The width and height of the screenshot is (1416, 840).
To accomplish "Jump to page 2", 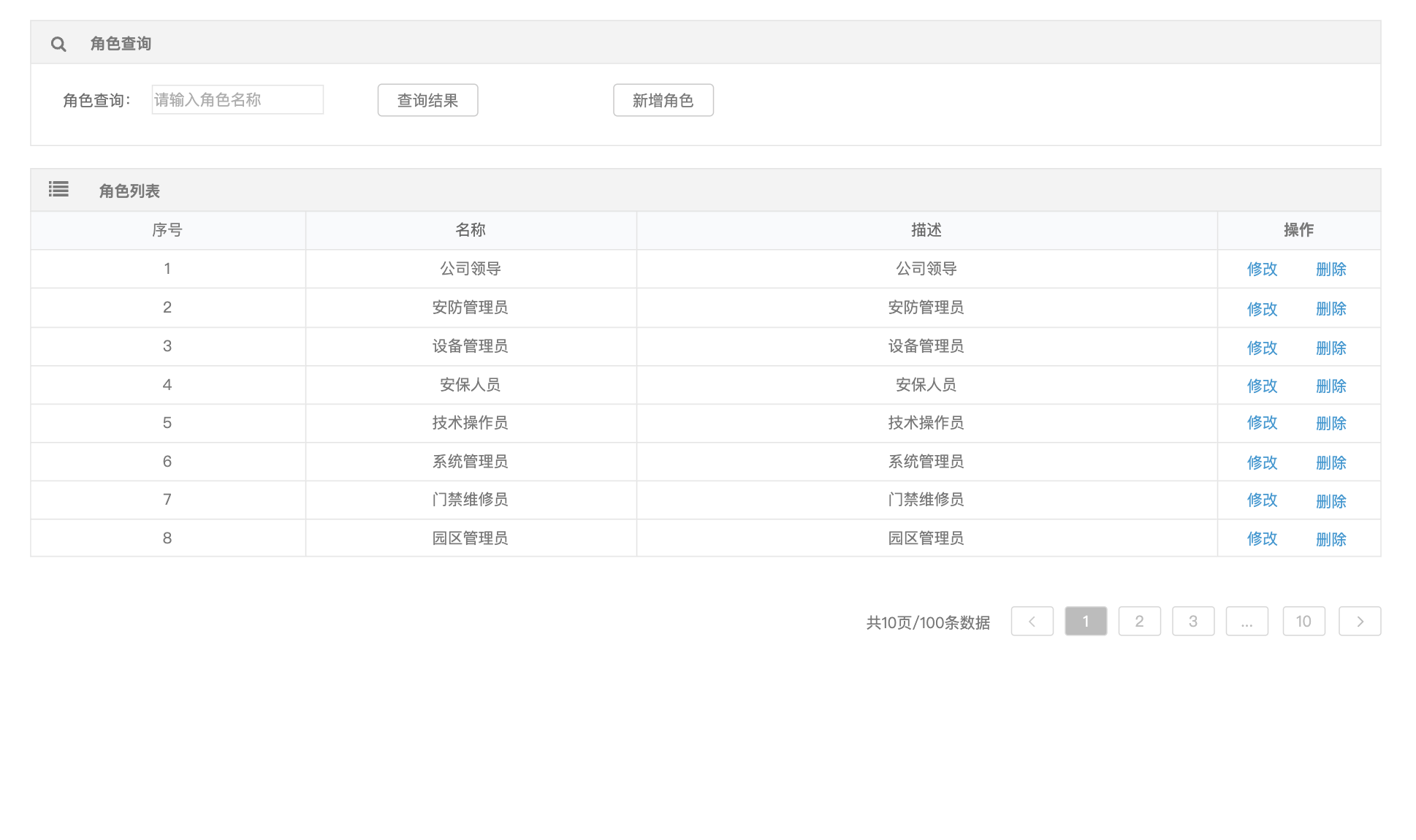I will click(1139, 622).
